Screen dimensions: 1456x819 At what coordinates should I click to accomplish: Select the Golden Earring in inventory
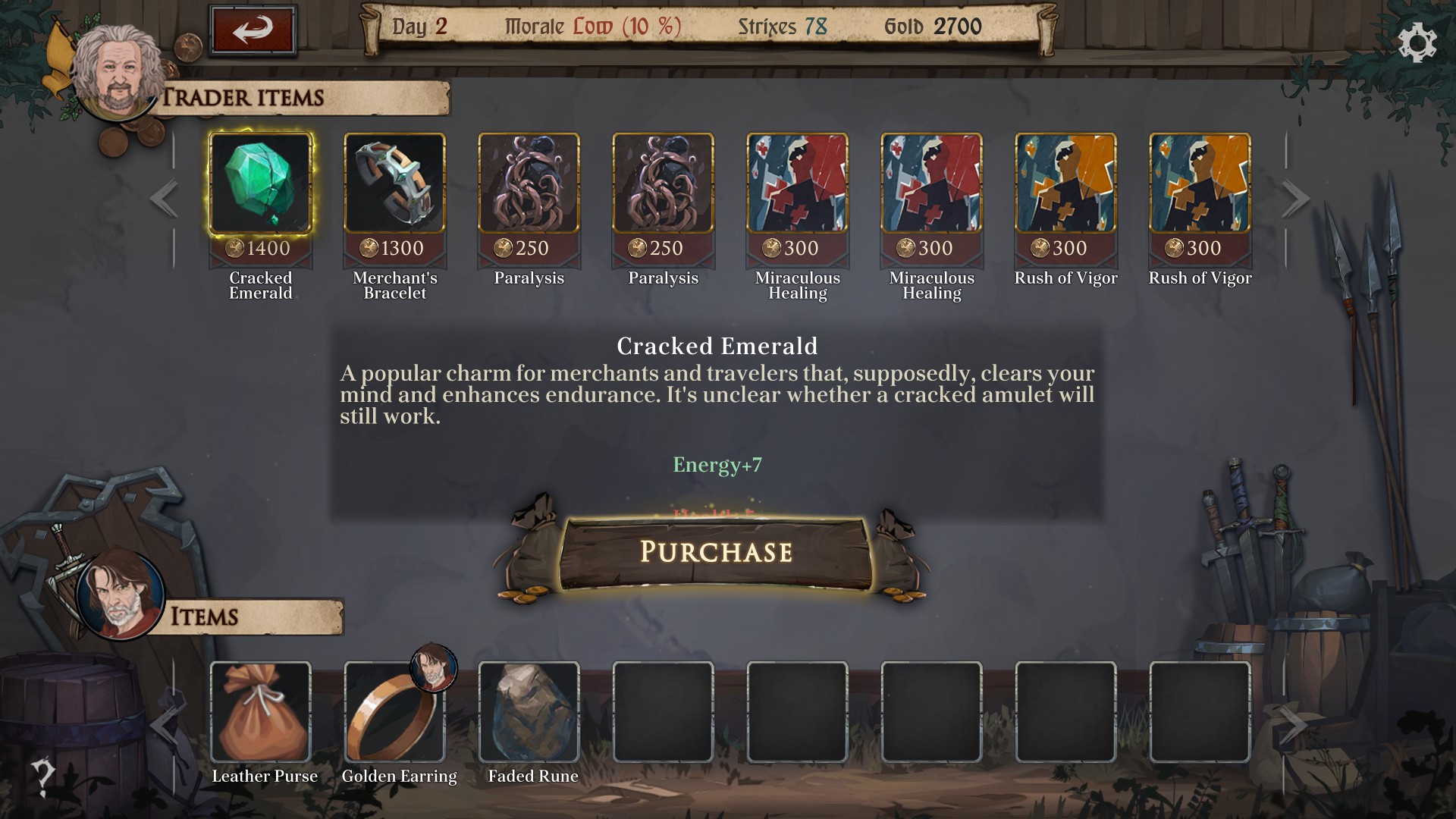[394, 712]
